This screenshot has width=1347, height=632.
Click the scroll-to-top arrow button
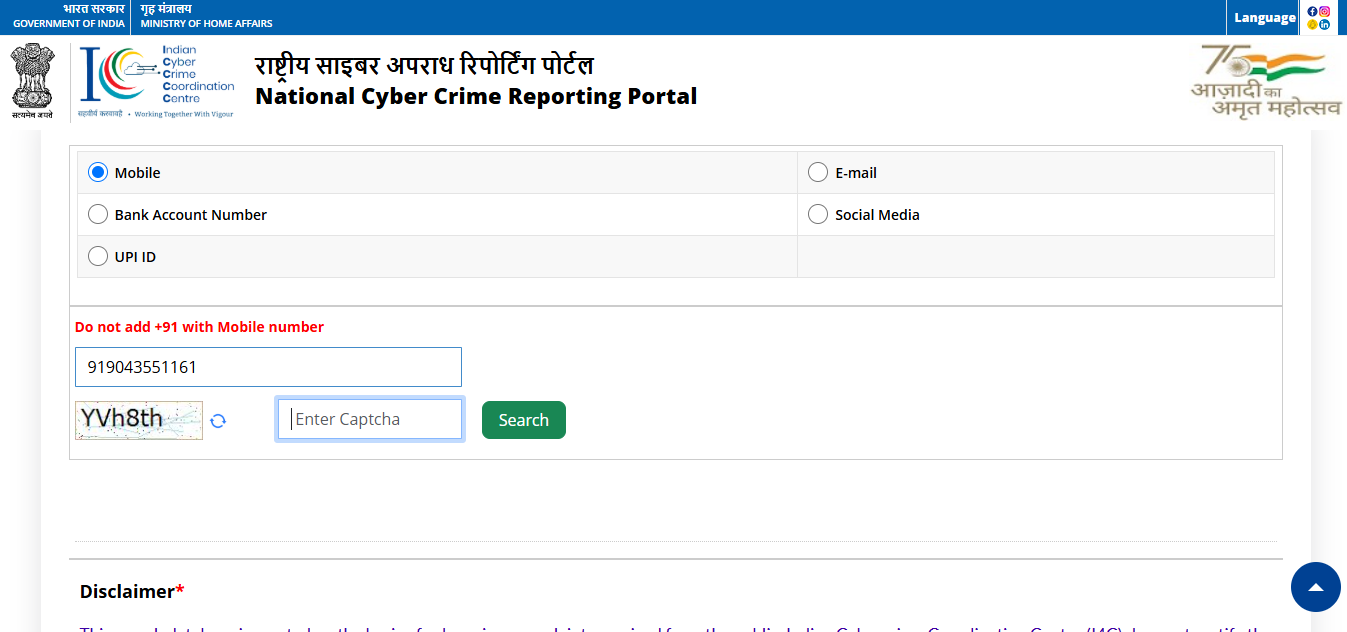tap(1315, 588)
